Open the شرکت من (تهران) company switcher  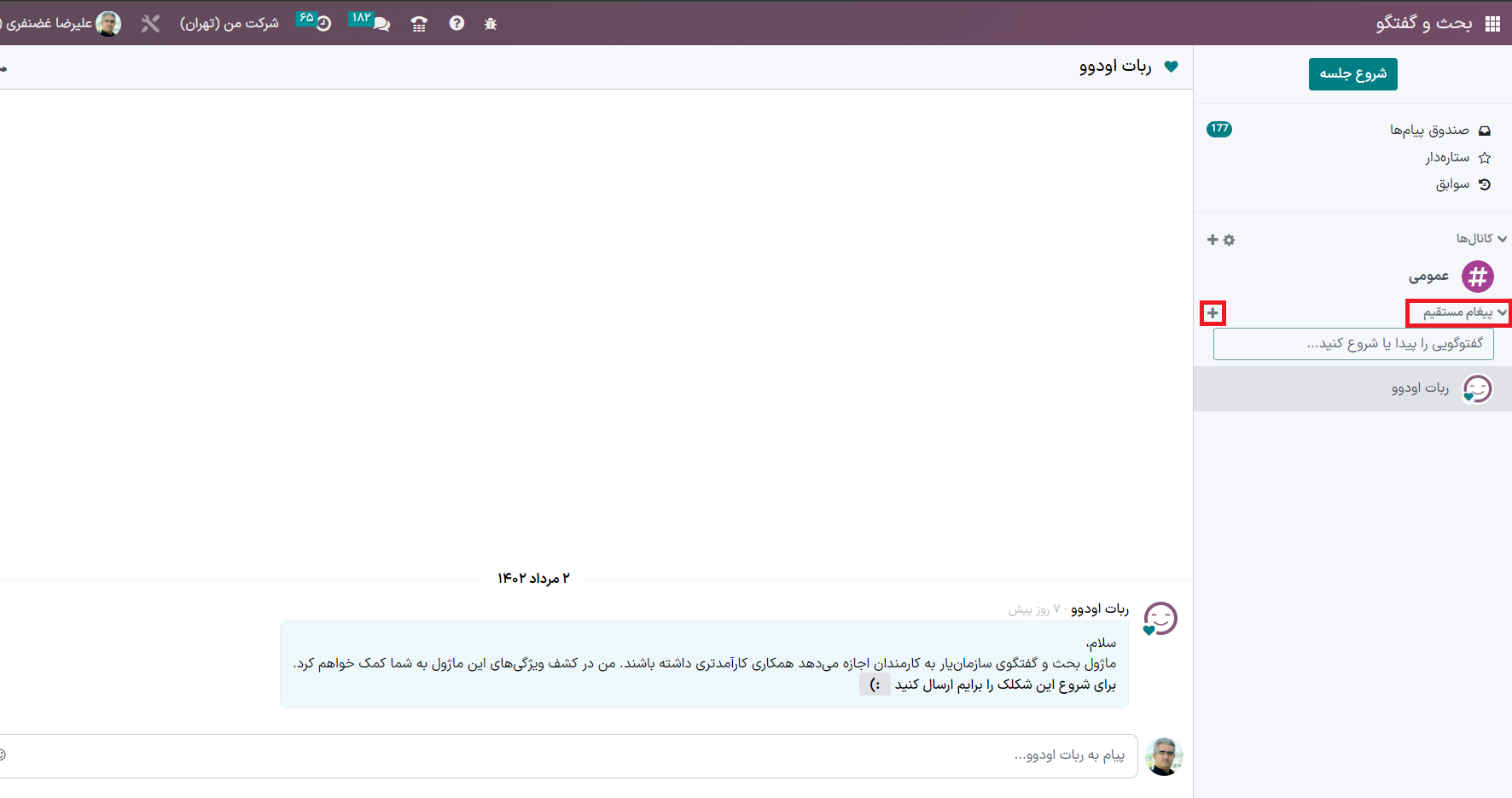[229, 24]
